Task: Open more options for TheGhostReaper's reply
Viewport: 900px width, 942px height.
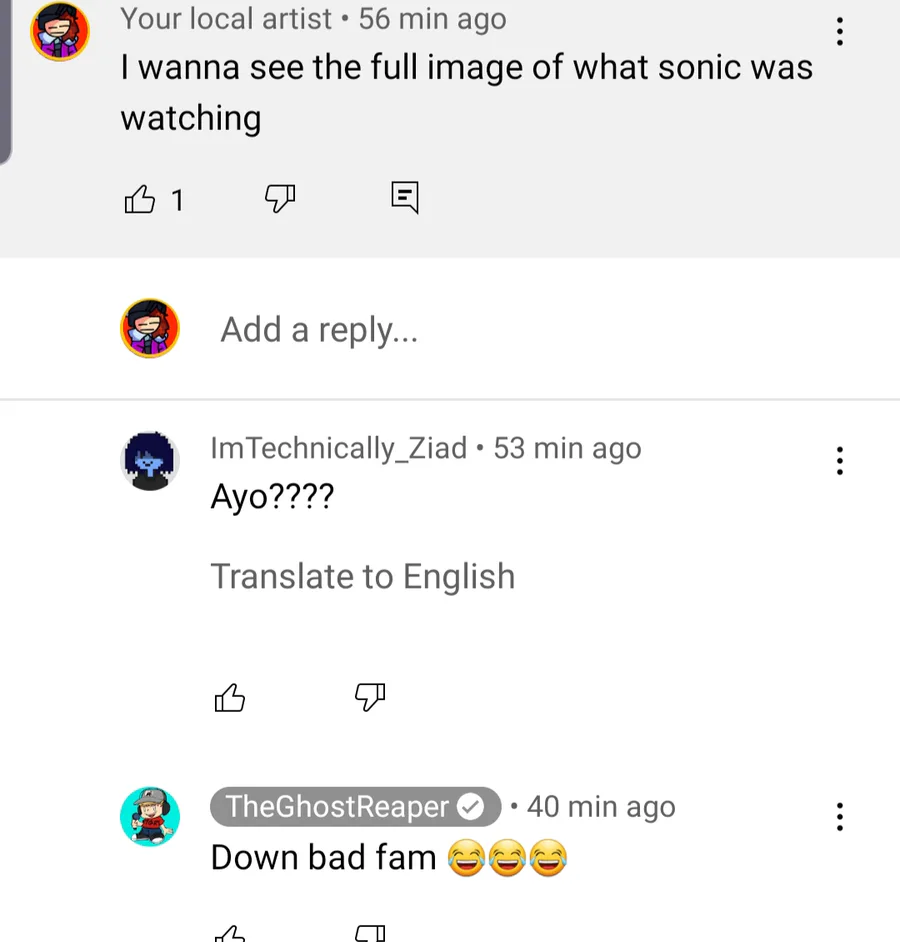Action: [839, 817]
